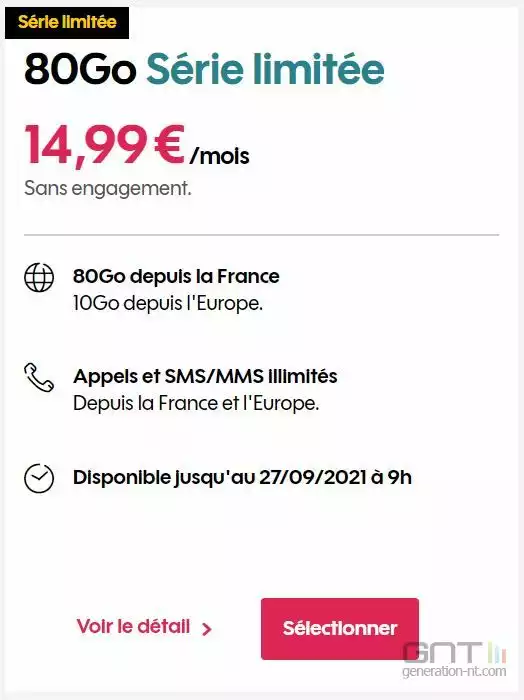Open the Voir le détail link
This screenshot has width=524, height=700.
[144, 626]
